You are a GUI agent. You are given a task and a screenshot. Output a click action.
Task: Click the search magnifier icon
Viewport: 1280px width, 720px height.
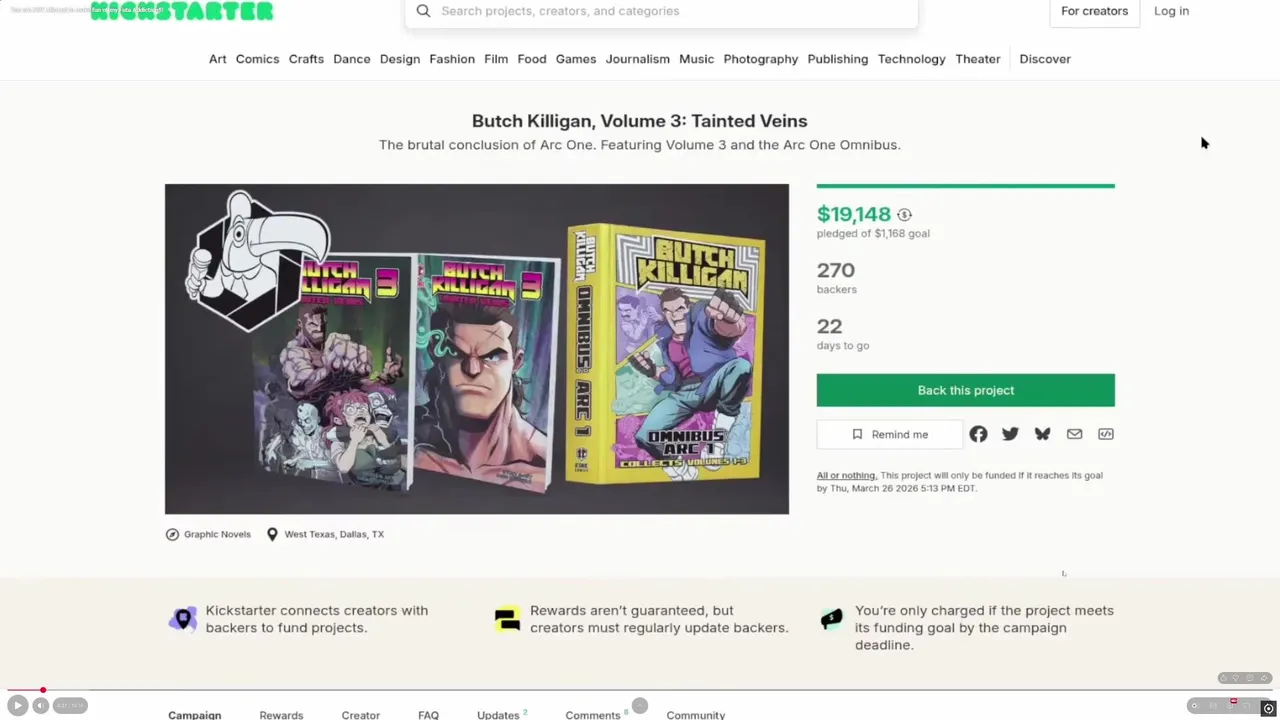coord(423,11)
